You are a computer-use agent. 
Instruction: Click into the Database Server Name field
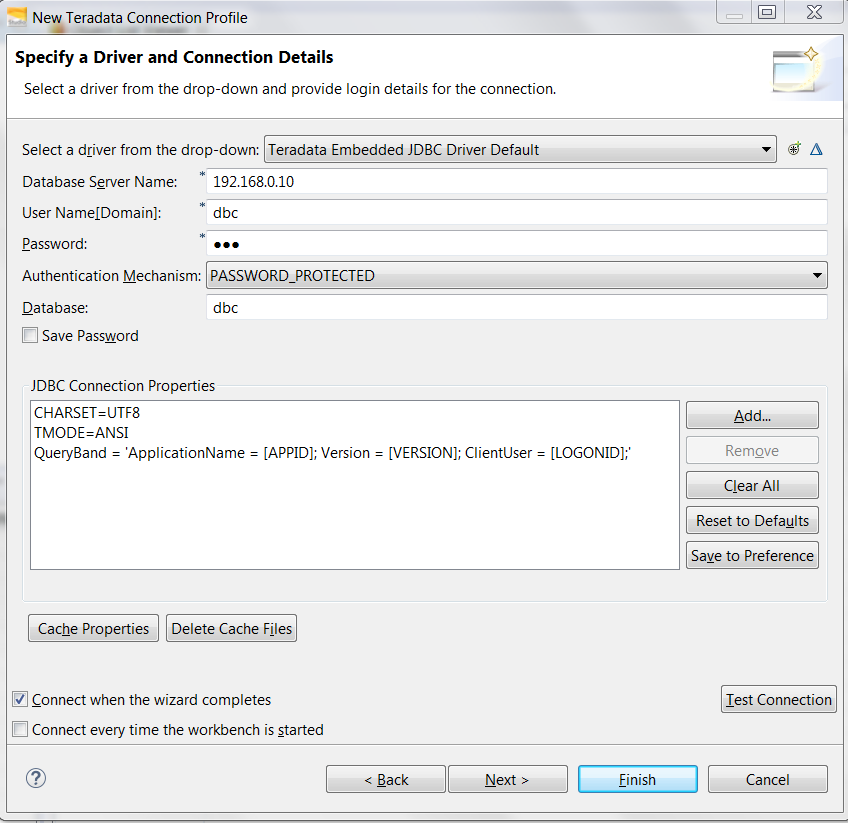pyautogui.click(x=516, y=181)
